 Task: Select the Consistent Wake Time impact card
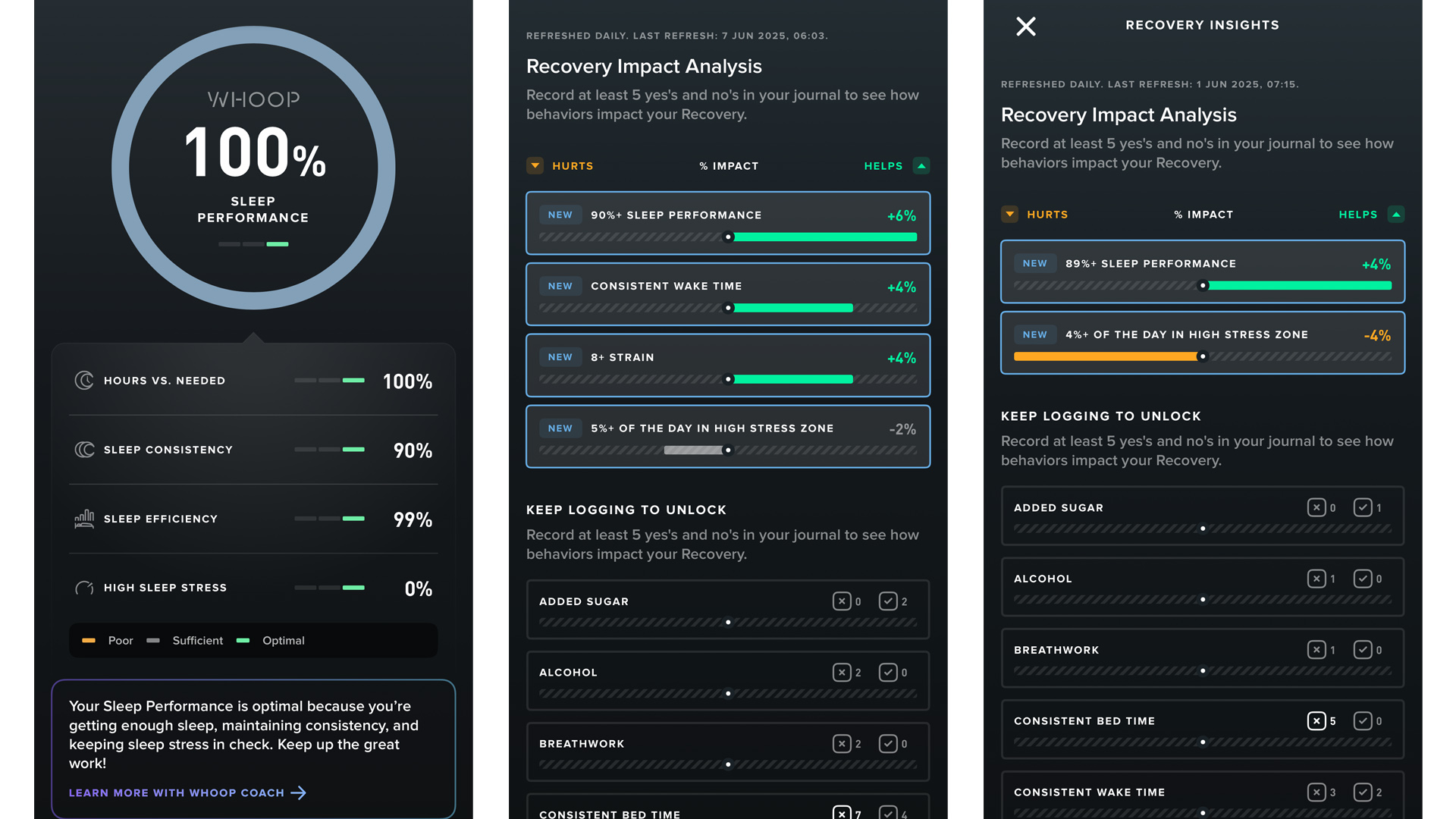click(728, 294)
